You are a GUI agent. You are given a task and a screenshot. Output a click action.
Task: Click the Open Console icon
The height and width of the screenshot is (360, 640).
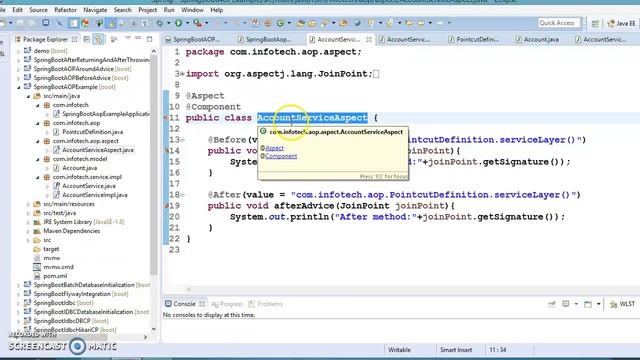click(x=588, y=304)
